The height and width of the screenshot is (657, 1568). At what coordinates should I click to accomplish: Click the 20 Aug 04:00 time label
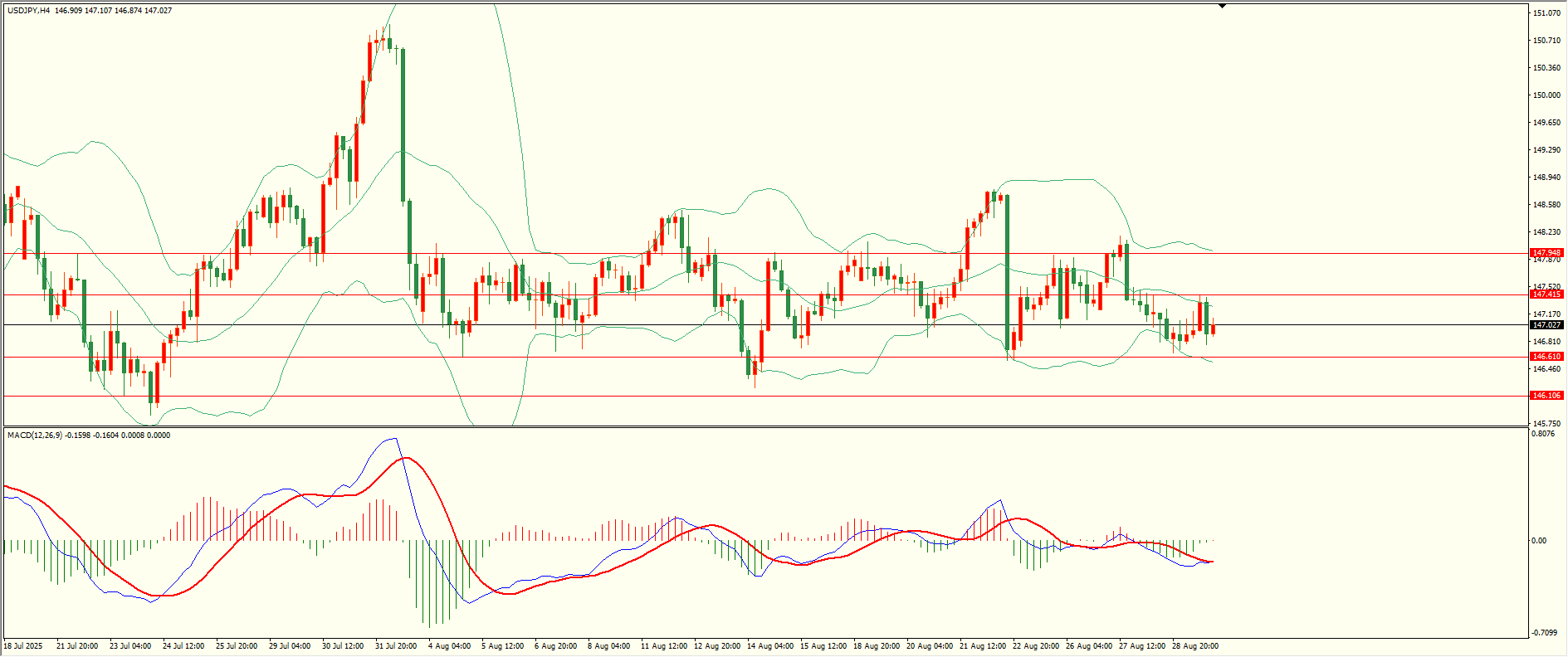click(930, 646)
